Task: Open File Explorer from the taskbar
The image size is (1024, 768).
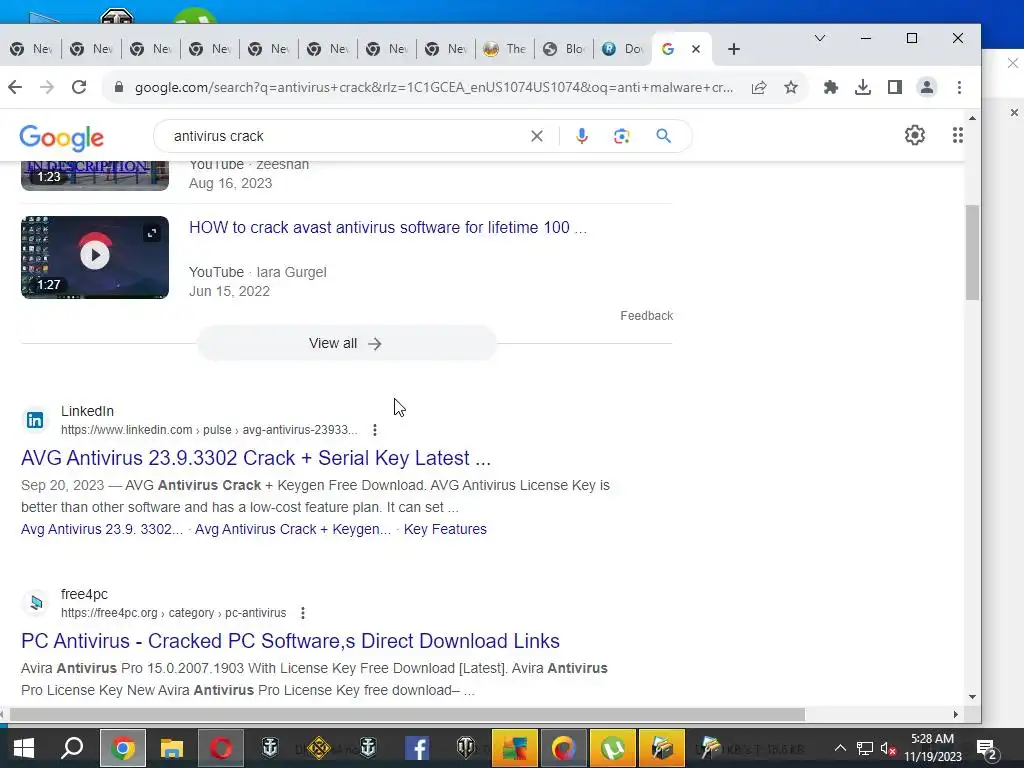Action: point(172,748)
